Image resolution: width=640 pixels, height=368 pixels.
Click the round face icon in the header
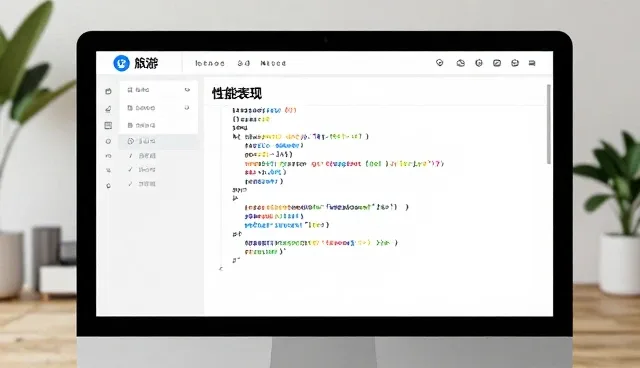(515, 63)
